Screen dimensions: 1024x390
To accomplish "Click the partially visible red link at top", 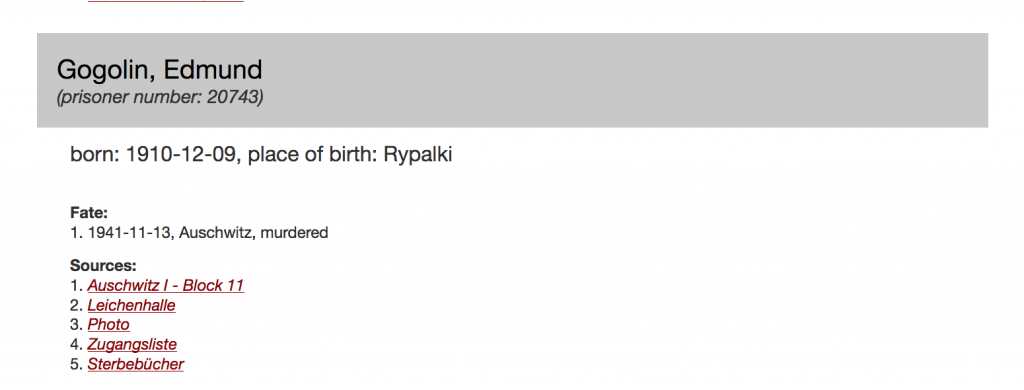I will 165,1.
